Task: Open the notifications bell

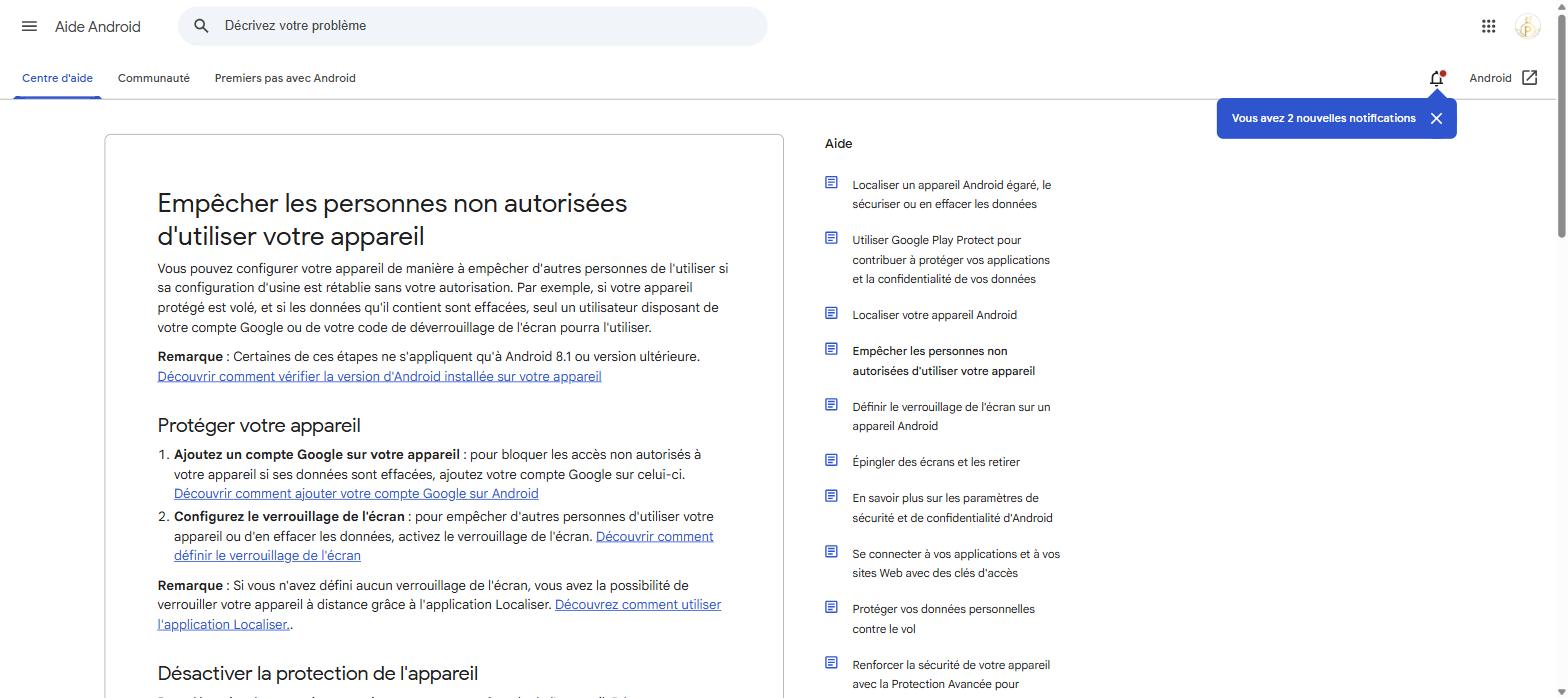Action: (x=1437, y=78)
